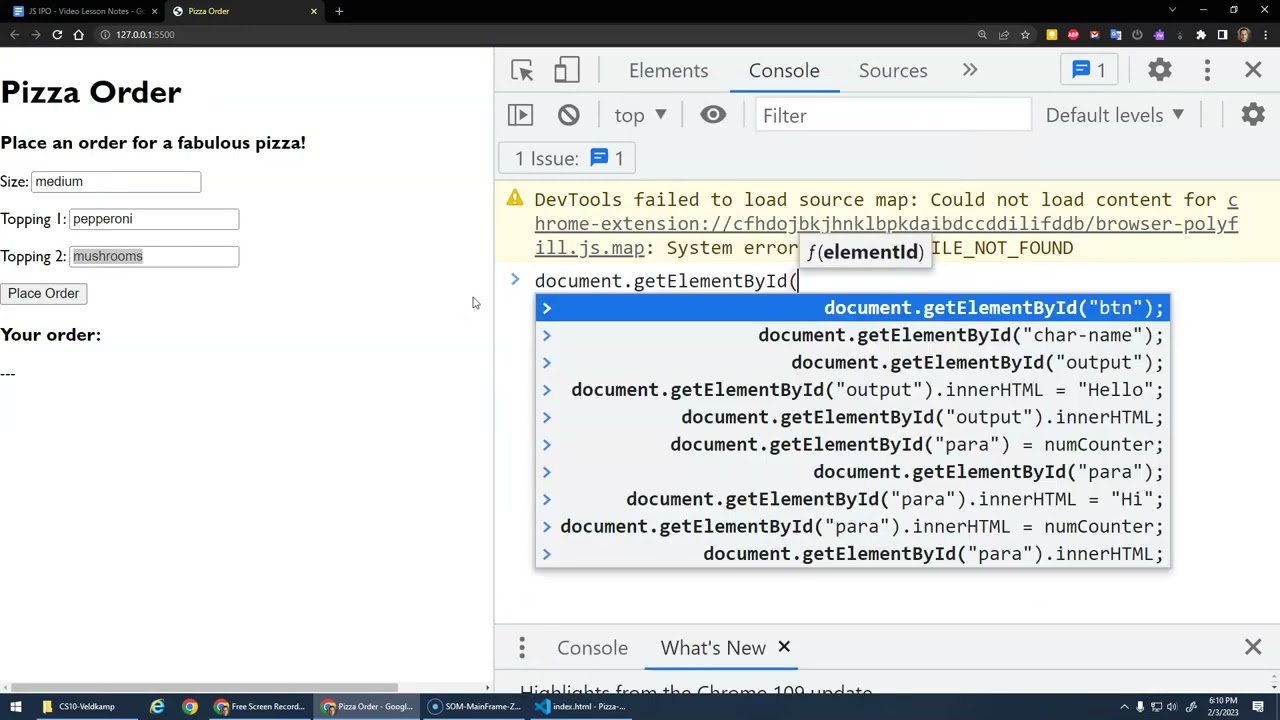
Task: Open the DevTools three-dot customize menu
Action: click(x=1207, y=70)
